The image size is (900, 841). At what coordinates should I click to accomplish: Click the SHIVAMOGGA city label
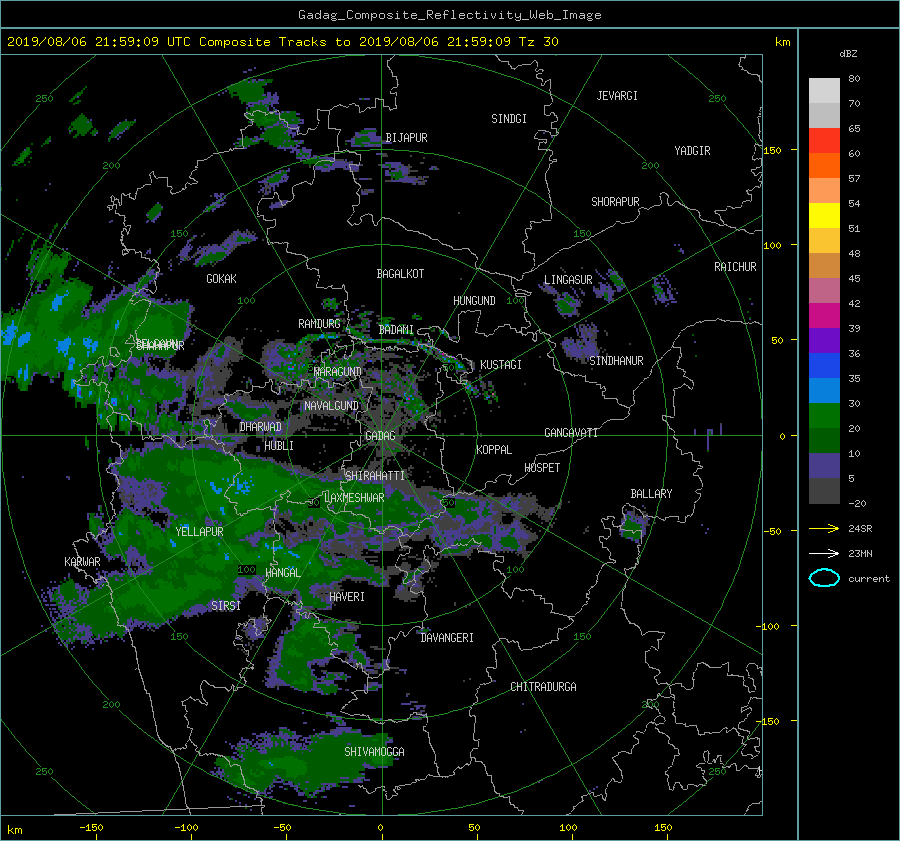[374, 751]
